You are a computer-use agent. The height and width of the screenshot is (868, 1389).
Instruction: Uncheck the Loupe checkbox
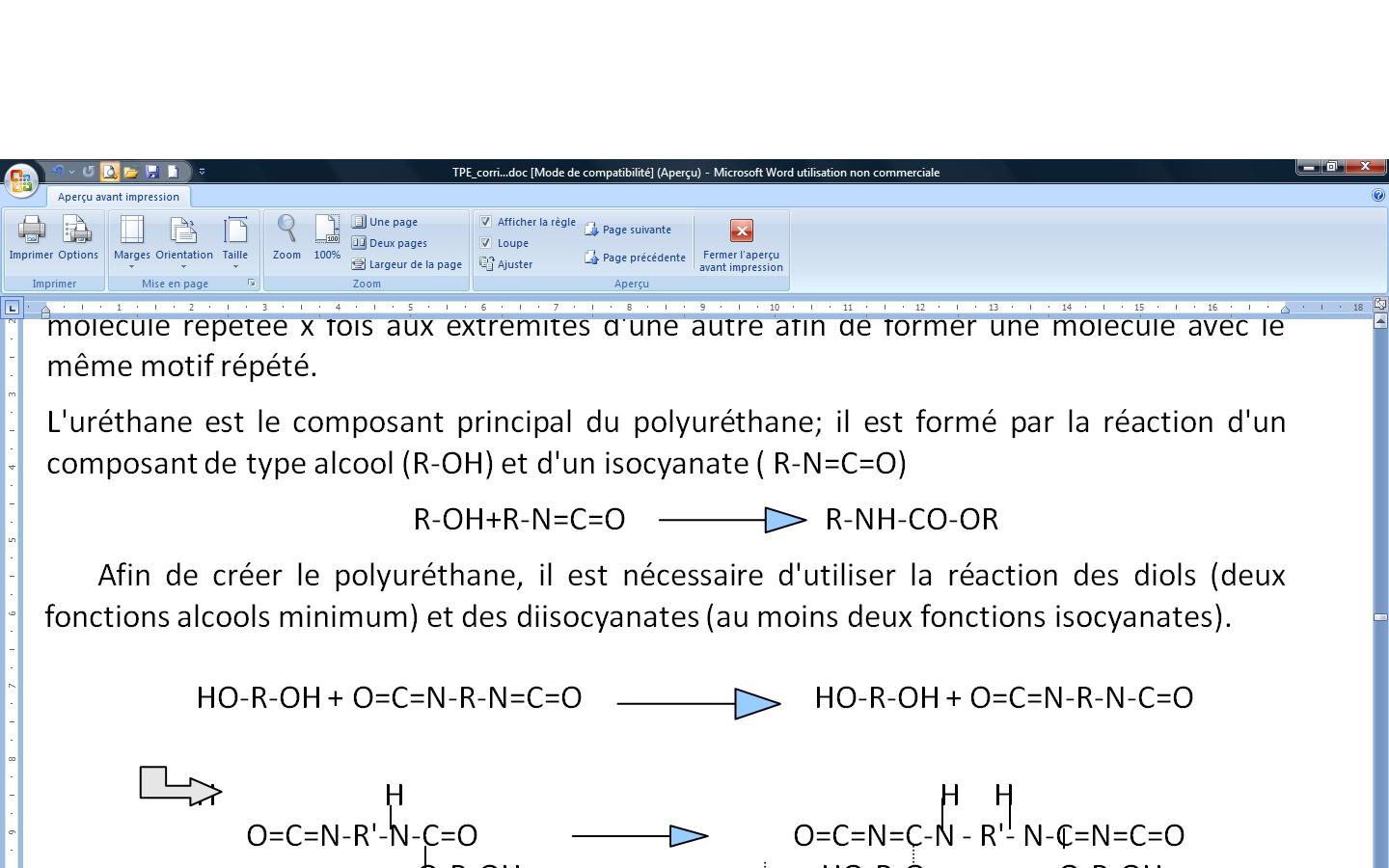click(x=486, y=243)
